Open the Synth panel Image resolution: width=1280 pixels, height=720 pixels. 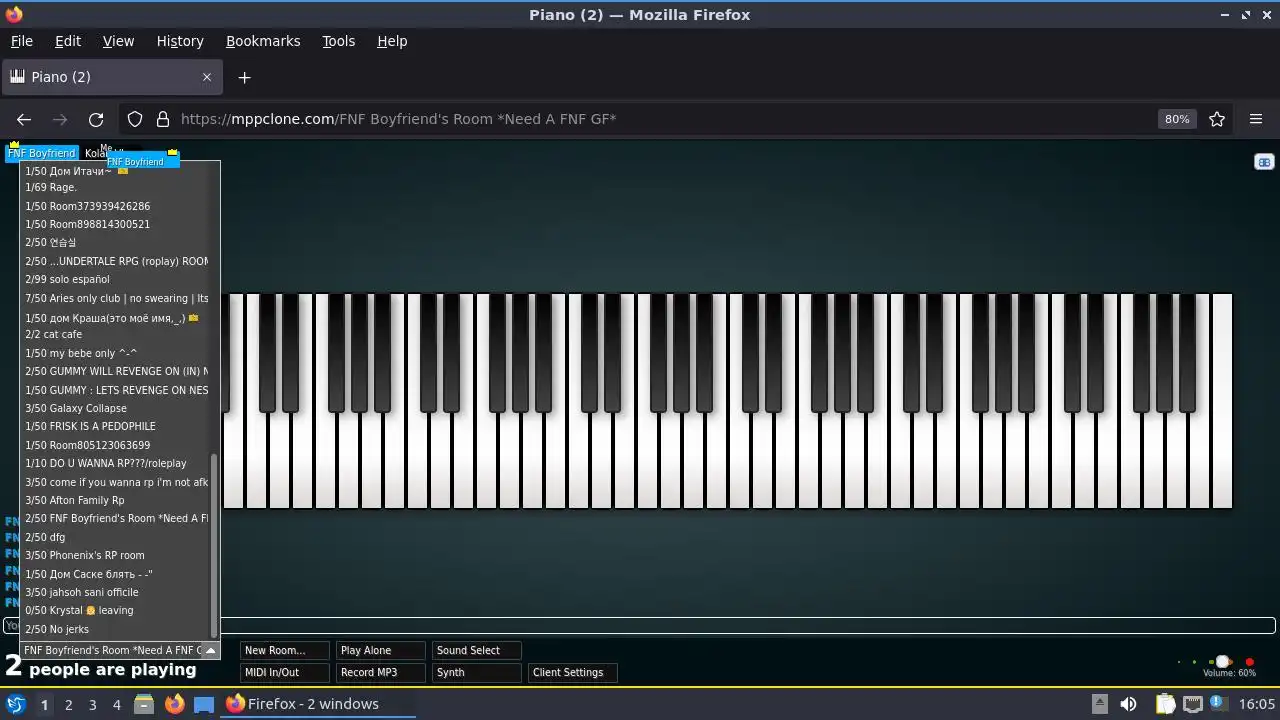477,672
